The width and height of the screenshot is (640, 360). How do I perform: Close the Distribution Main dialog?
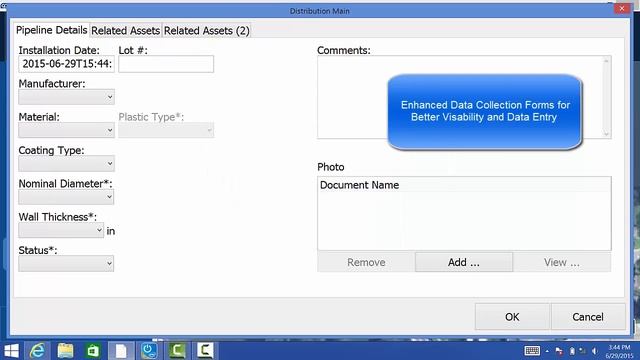point(622,9)
